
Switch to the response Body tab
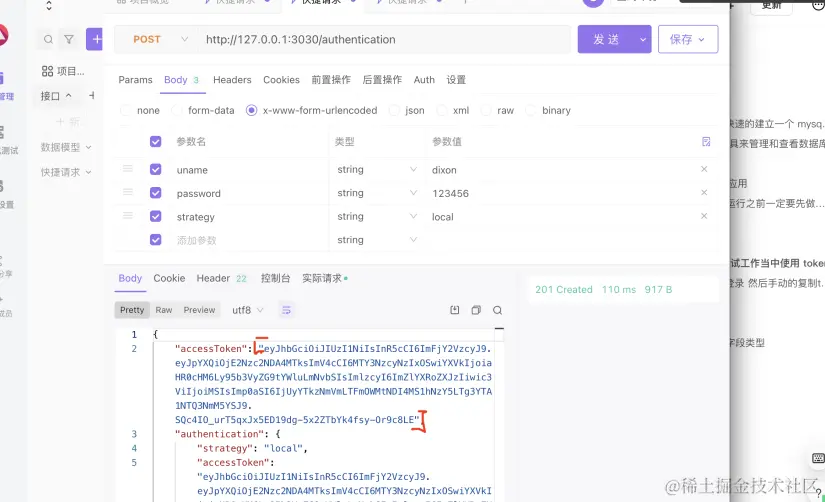130,278
